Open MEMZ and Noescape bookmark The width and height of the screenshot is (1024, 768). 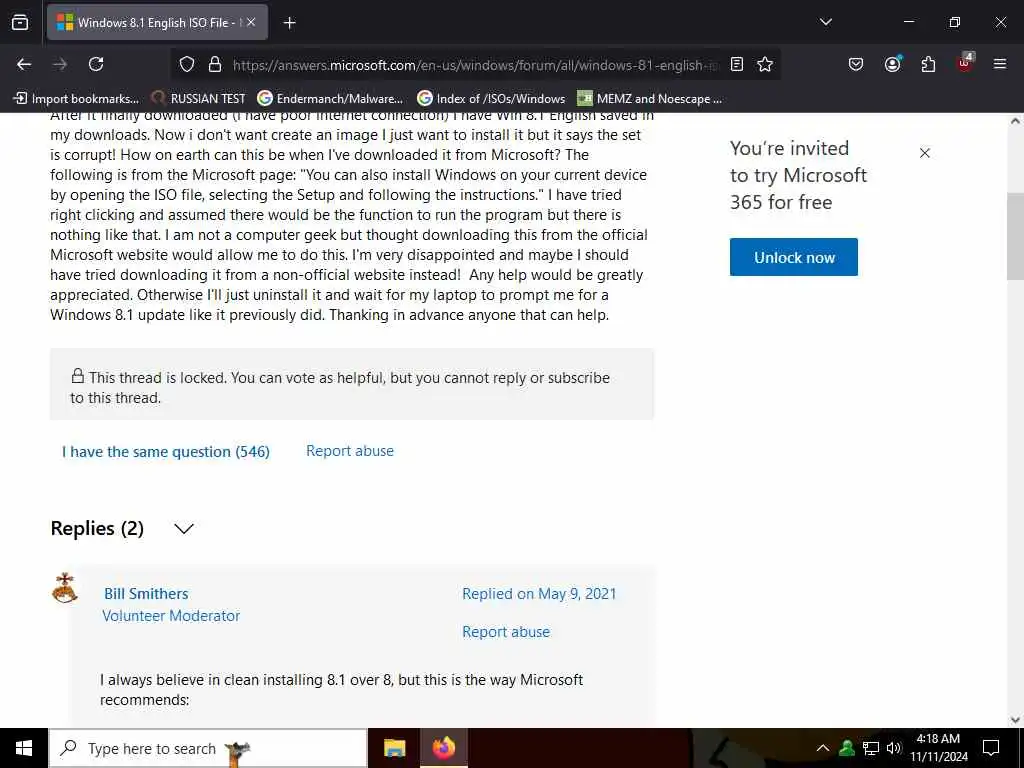pos(650,99)
